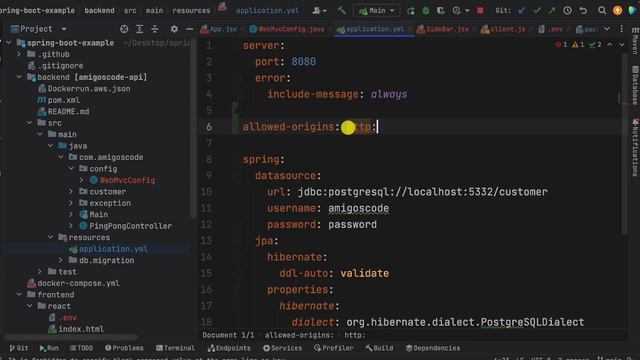
Task: Show hidden editor tabs chevron
Action: (607, 29)
